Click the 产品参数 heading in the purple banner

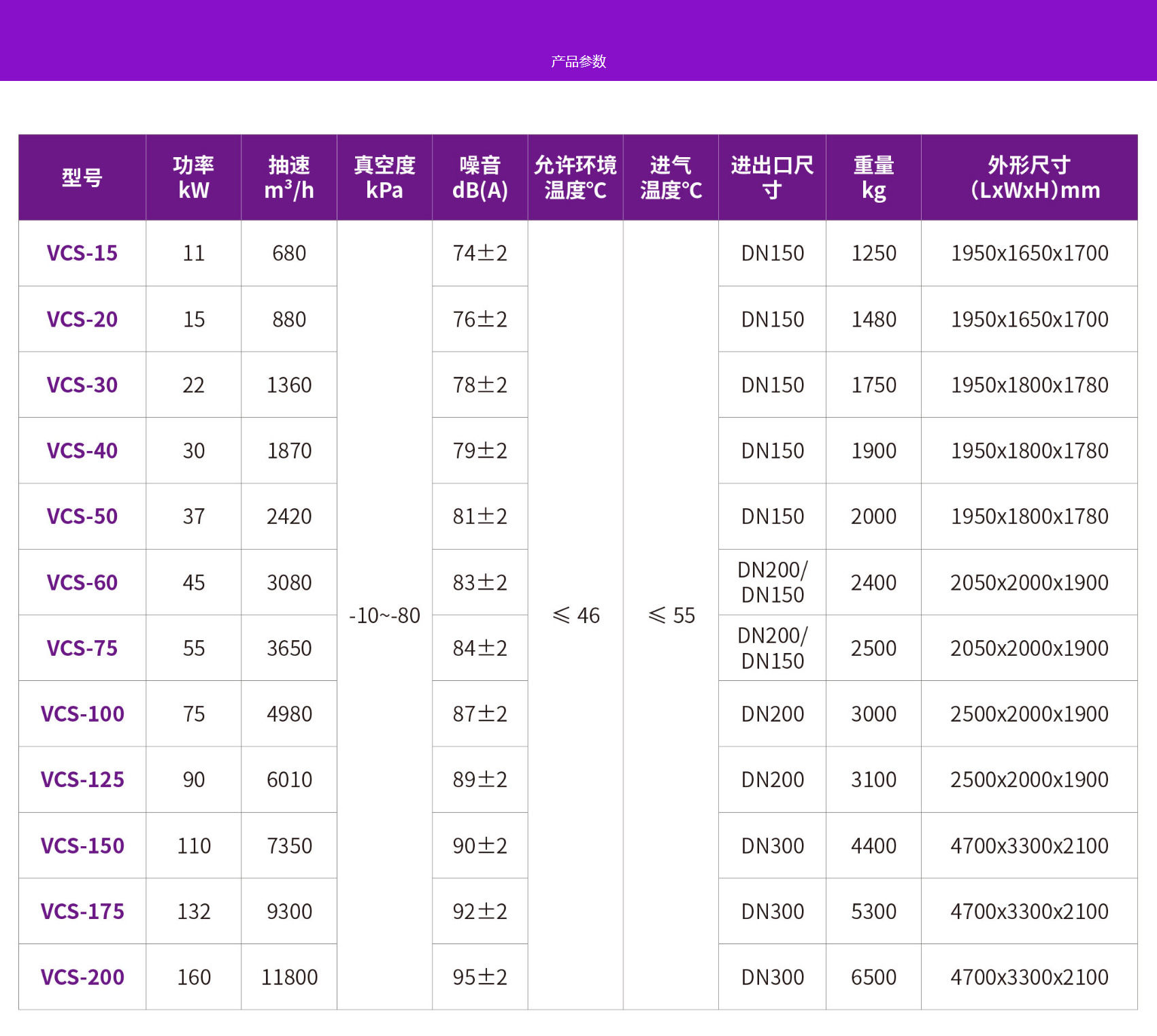[578, 61]
